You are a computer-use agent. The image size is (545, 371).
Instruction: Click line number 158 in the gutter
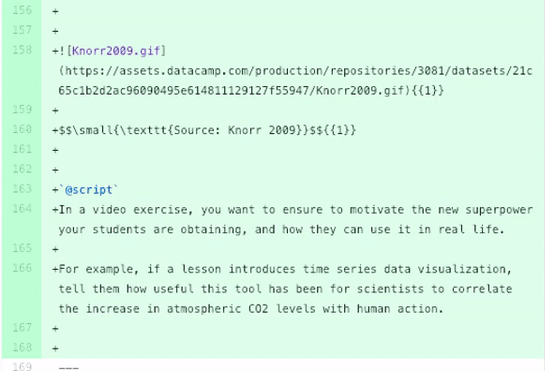click(x=22, y=50)
